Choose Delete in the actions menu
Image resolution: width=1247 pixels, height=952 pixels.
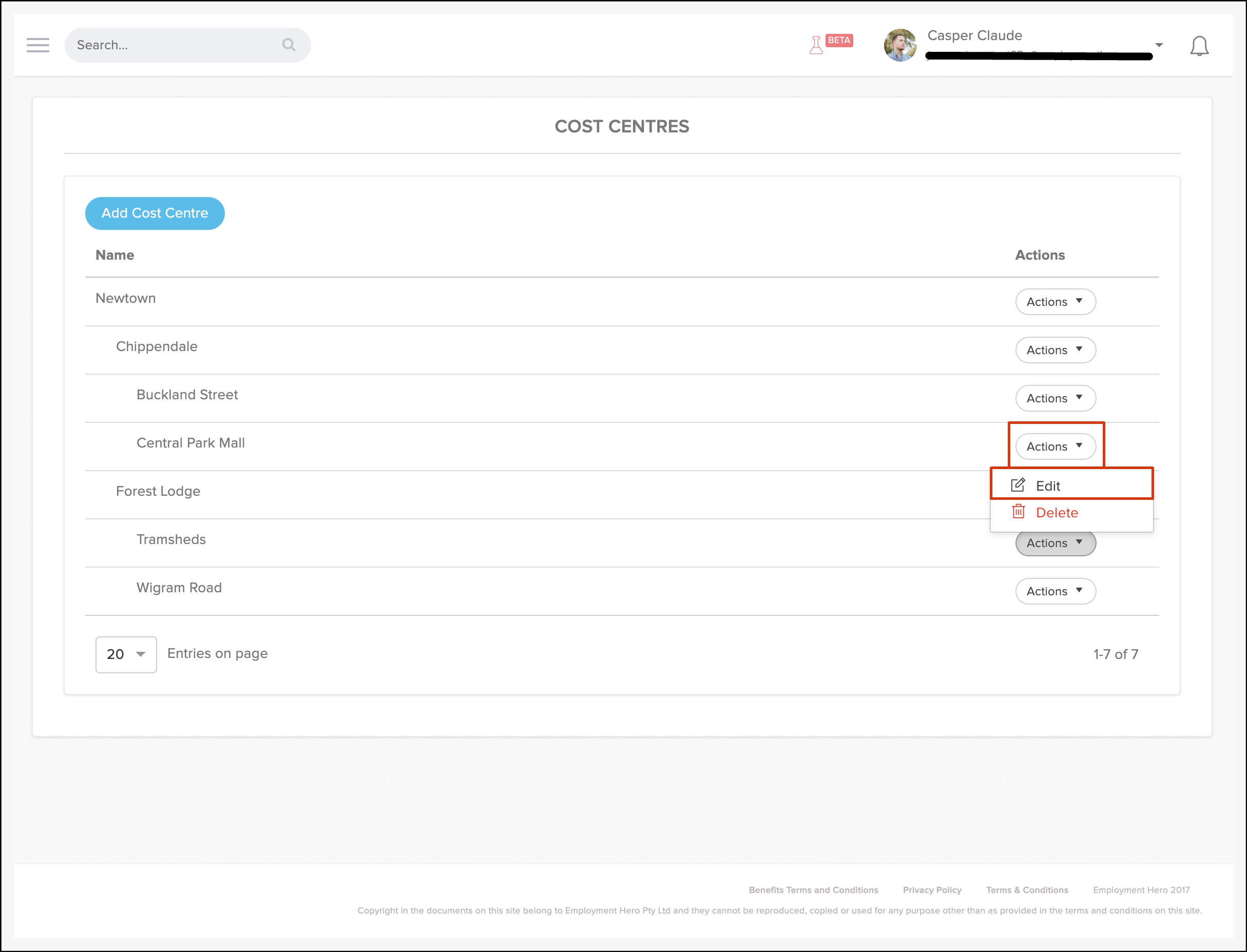(1057, 512)
